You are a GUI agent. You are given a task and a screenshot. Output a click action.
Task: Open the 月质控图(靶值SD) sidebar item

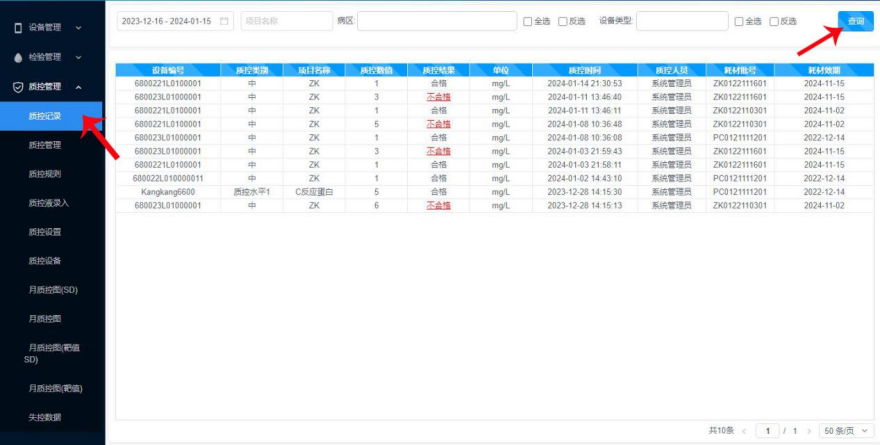click(52, 354)
